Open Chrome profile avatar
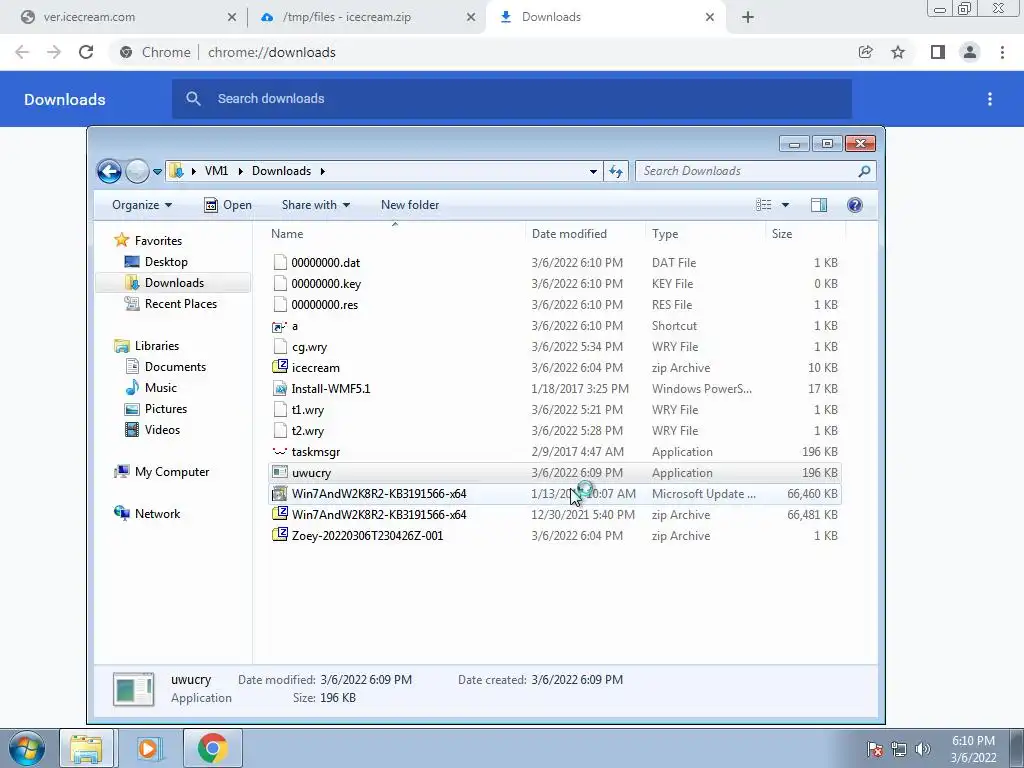The image size is (1024, 768). (970, 52)
